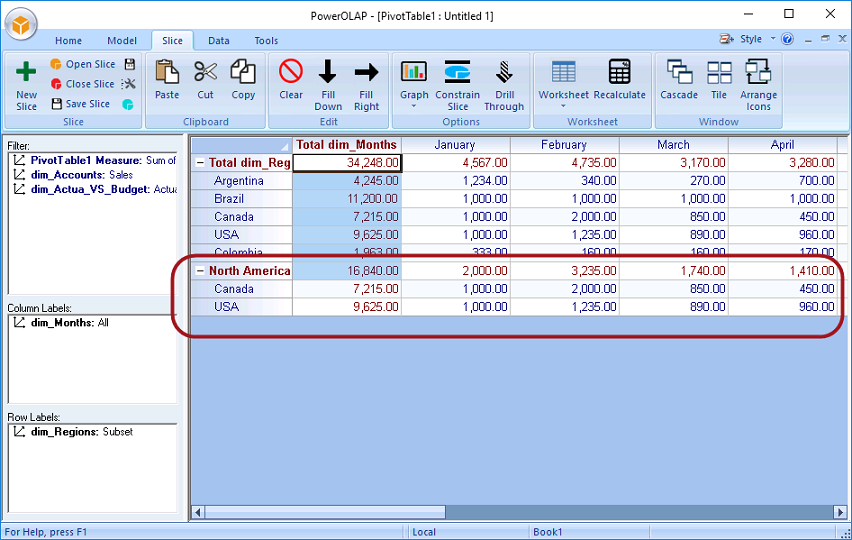Click the Paste clipboard icon
Viewport: 852px width, 540px height.
167,72
